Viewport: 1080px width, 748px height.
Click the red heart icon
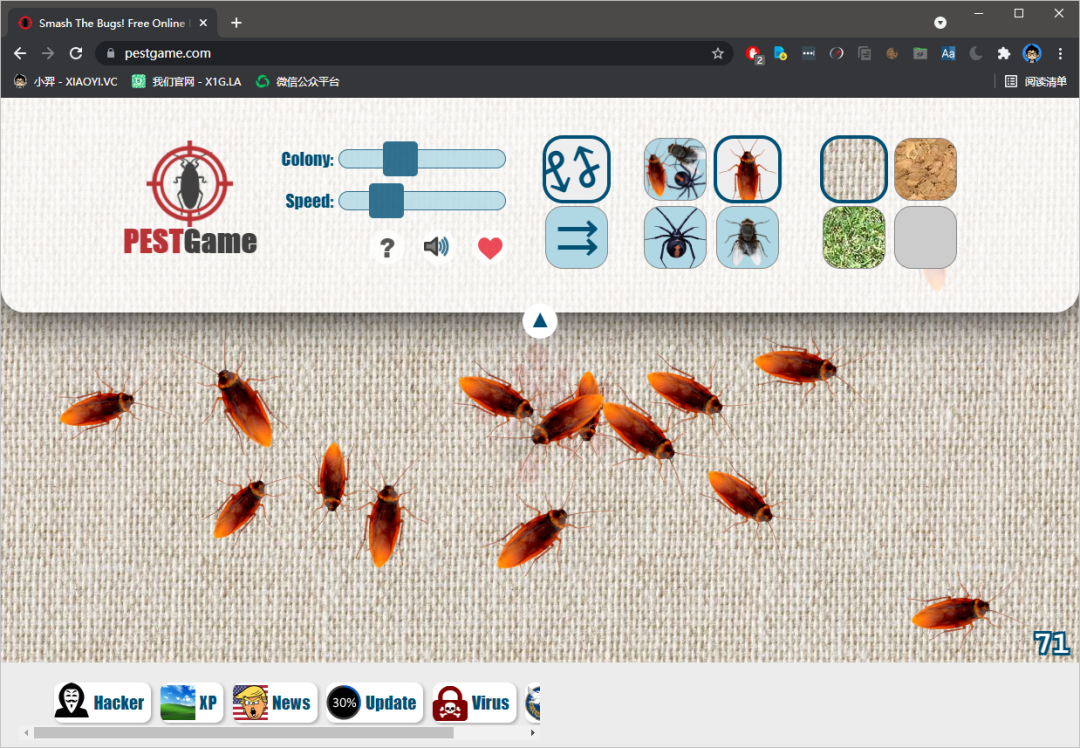(x=489, y=248)
